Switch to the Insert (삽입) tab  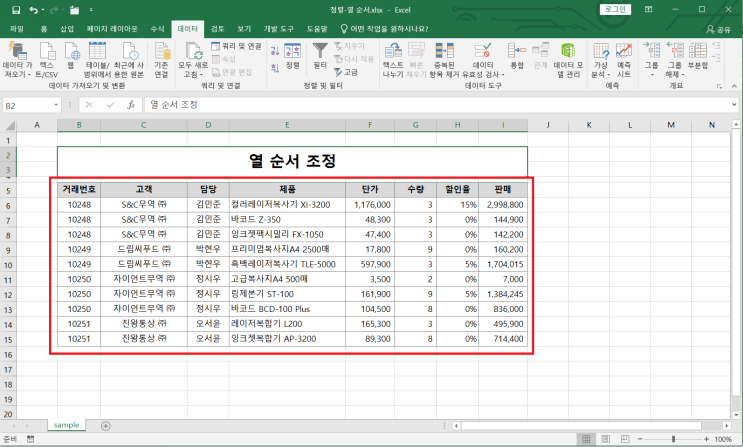(67, 29)
